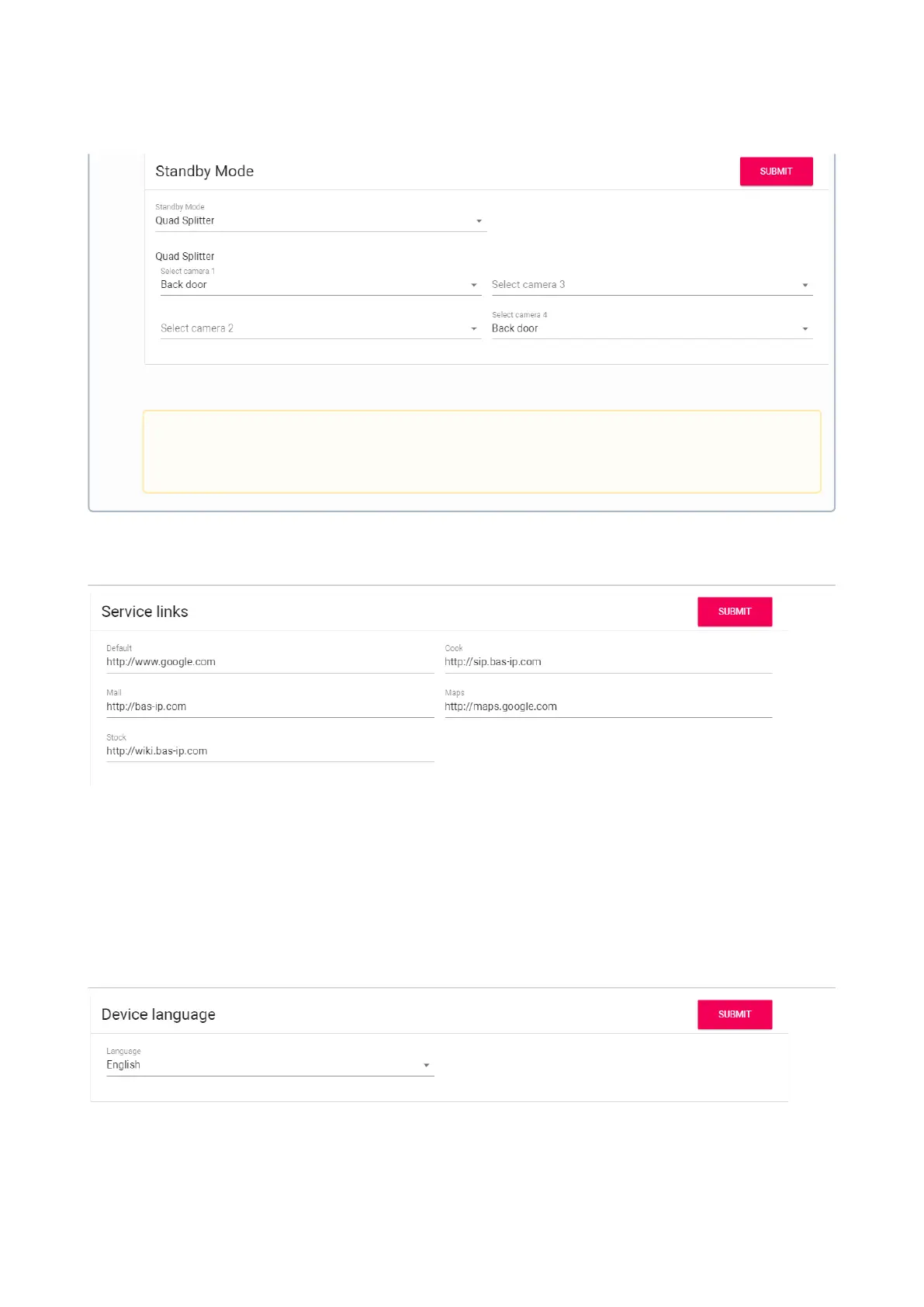Click the Select camera 3 arrow icon

point(805,286)
